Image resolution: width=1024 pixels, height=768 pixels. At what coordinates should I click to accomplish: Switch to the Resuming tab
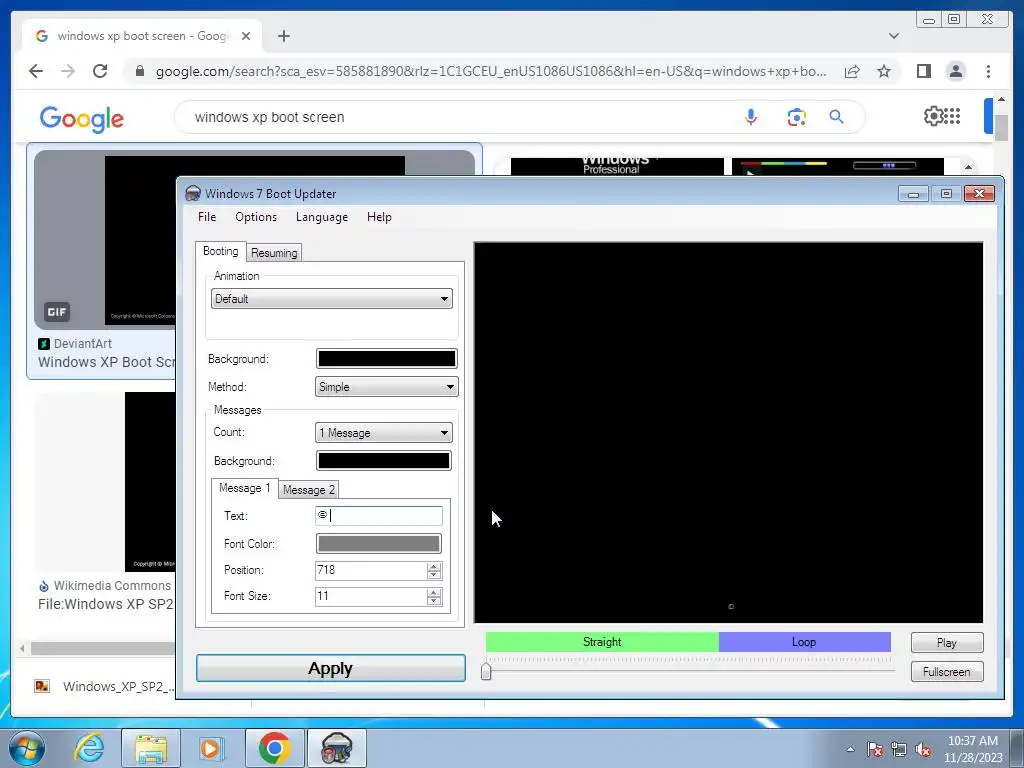pyautogui.click(x=274, y=253)
